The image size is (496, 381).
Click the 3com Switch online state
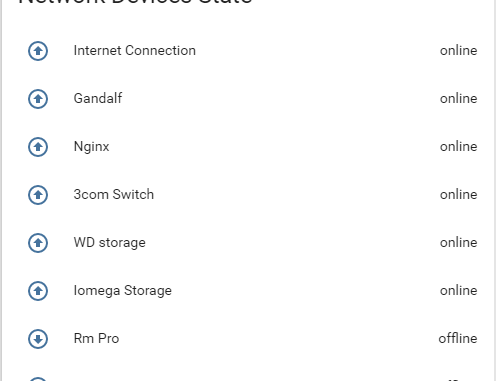pos(458,195)
